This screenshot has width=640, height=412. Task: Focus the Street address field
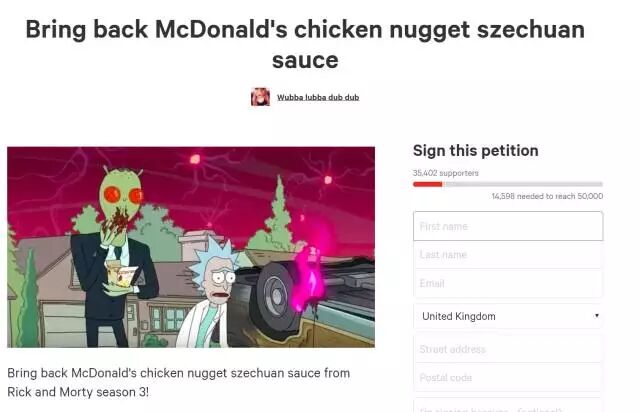tap(508, 349)
